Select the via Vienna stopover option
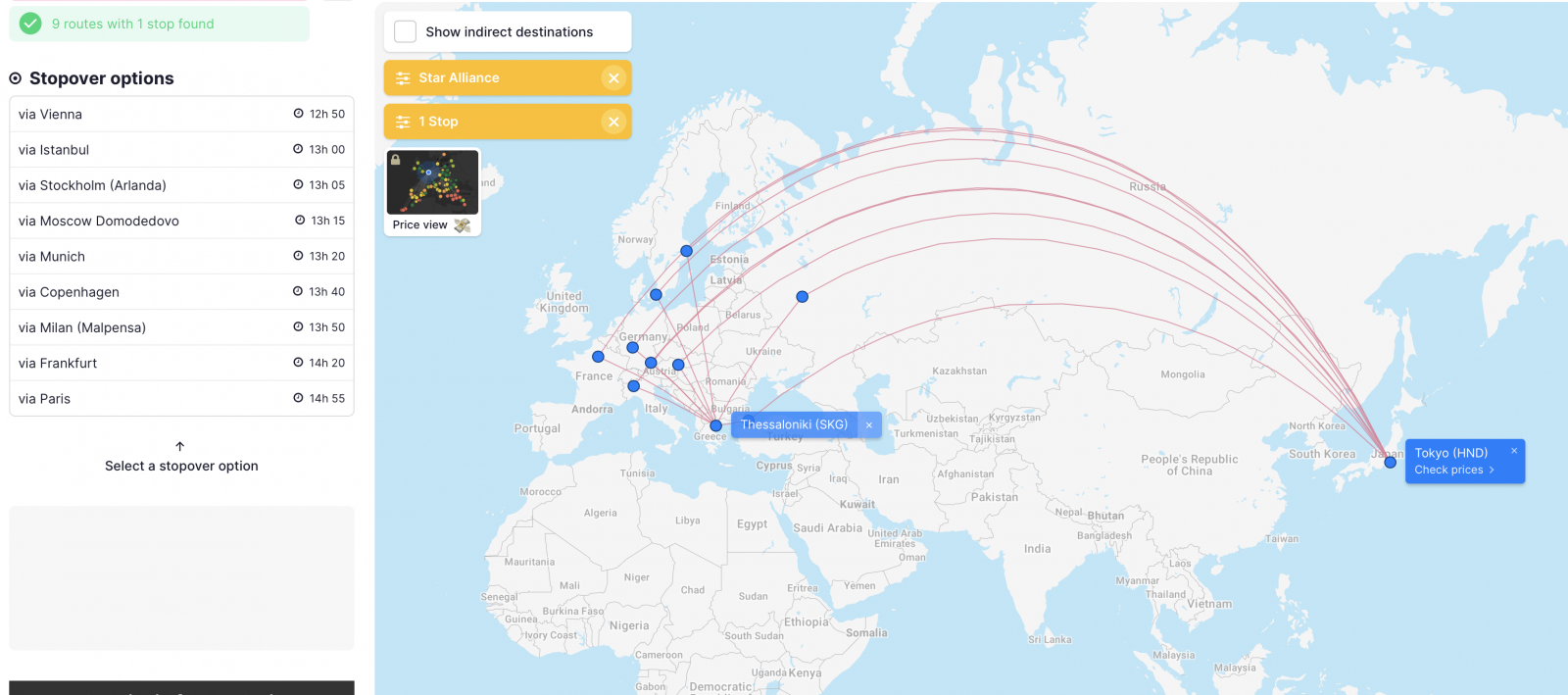1568x695 pixels. click(x=181, y=115)
